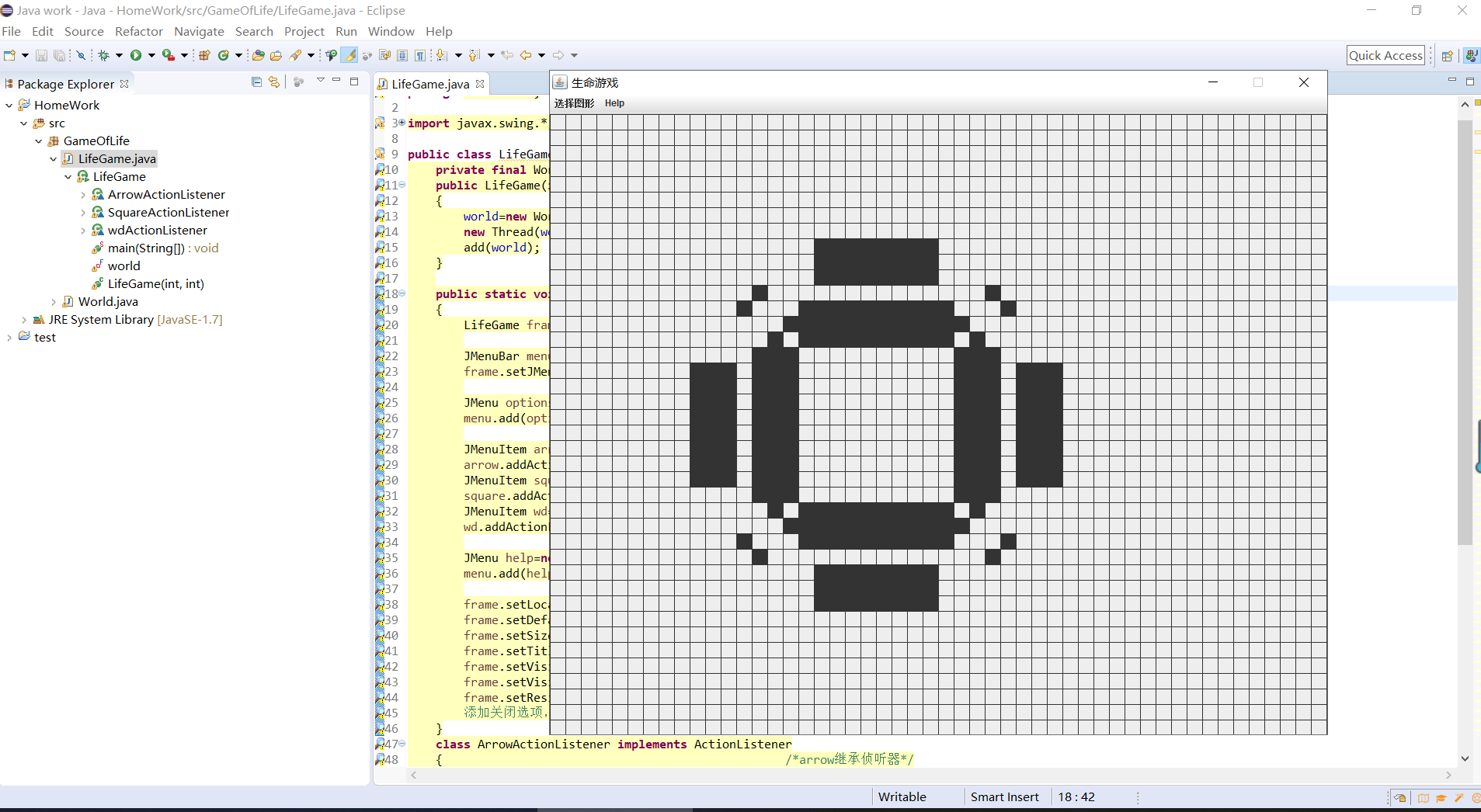Click the graduation cap status bar icon
Screen dimensions: 1481x812
point(1441,797)
